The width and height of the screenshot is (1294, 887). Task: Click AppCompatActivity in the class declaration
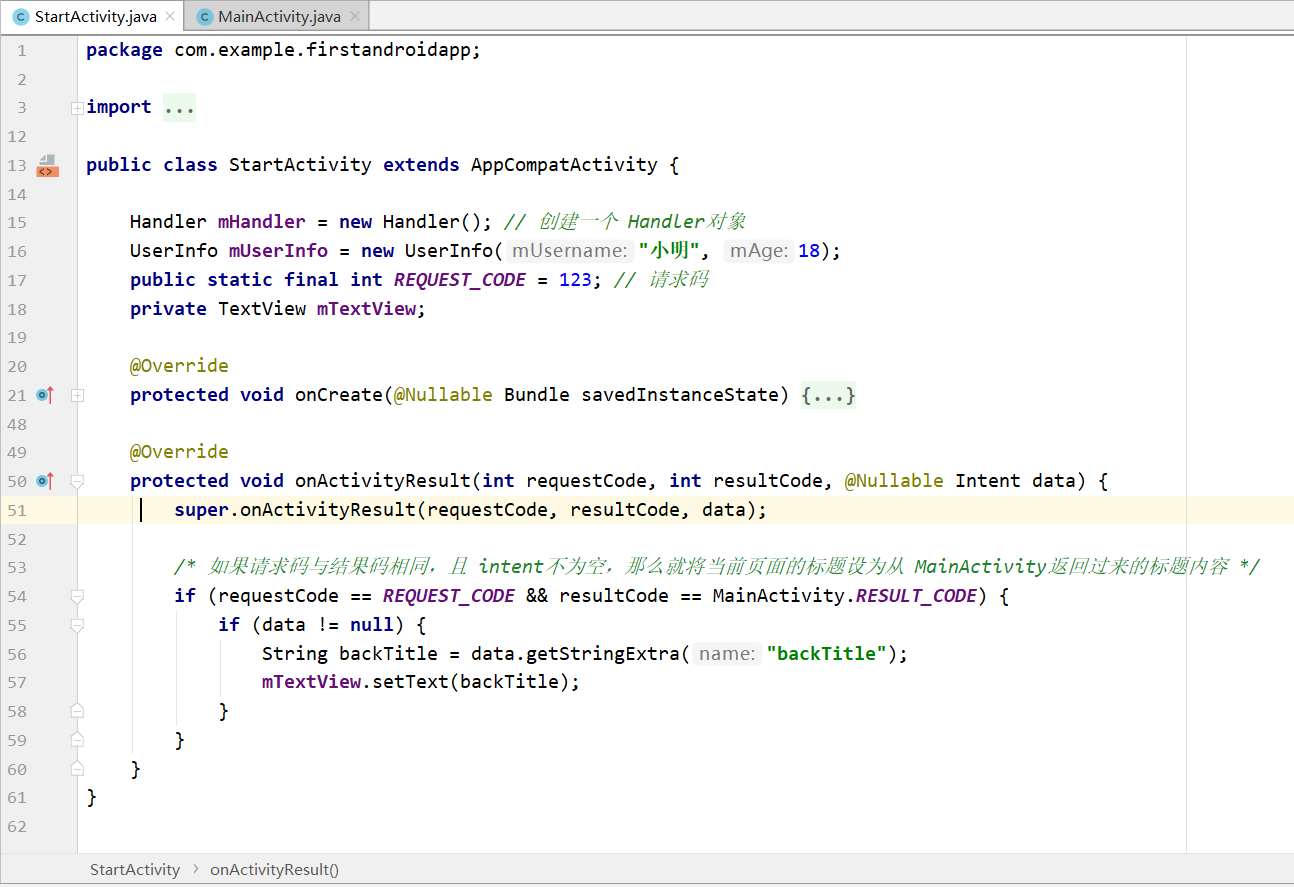(564, 165)
